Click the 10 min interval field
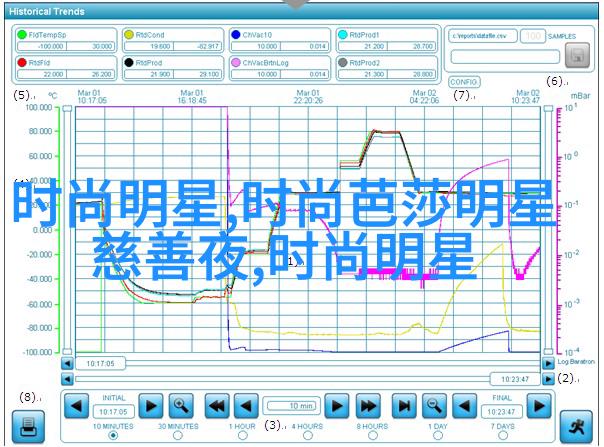Screen dimensions: 604x447 pyautogui.click(x=292, y=406)
